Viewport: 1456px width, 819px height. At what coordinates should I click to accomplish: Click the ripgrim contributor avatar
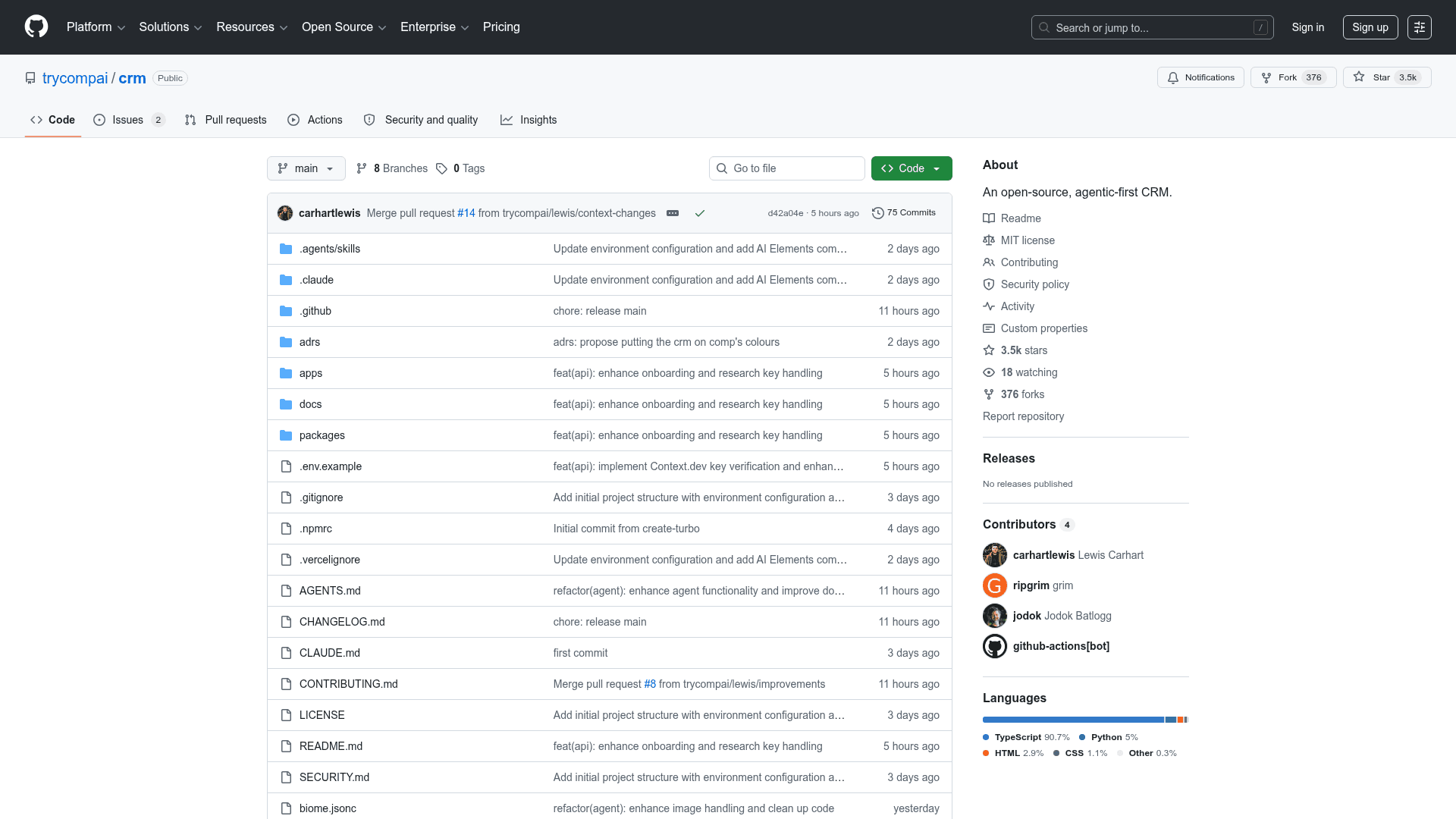pos(995,585)
